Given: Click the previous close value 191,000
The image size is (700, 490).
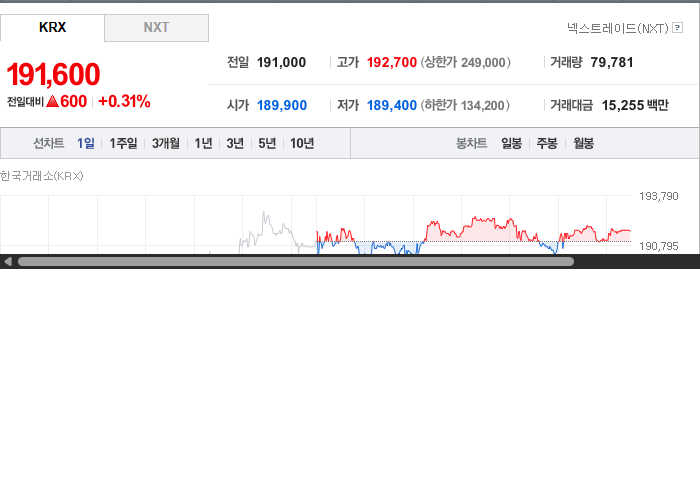Looking at the screenshot, I should (x=281, y=62).
